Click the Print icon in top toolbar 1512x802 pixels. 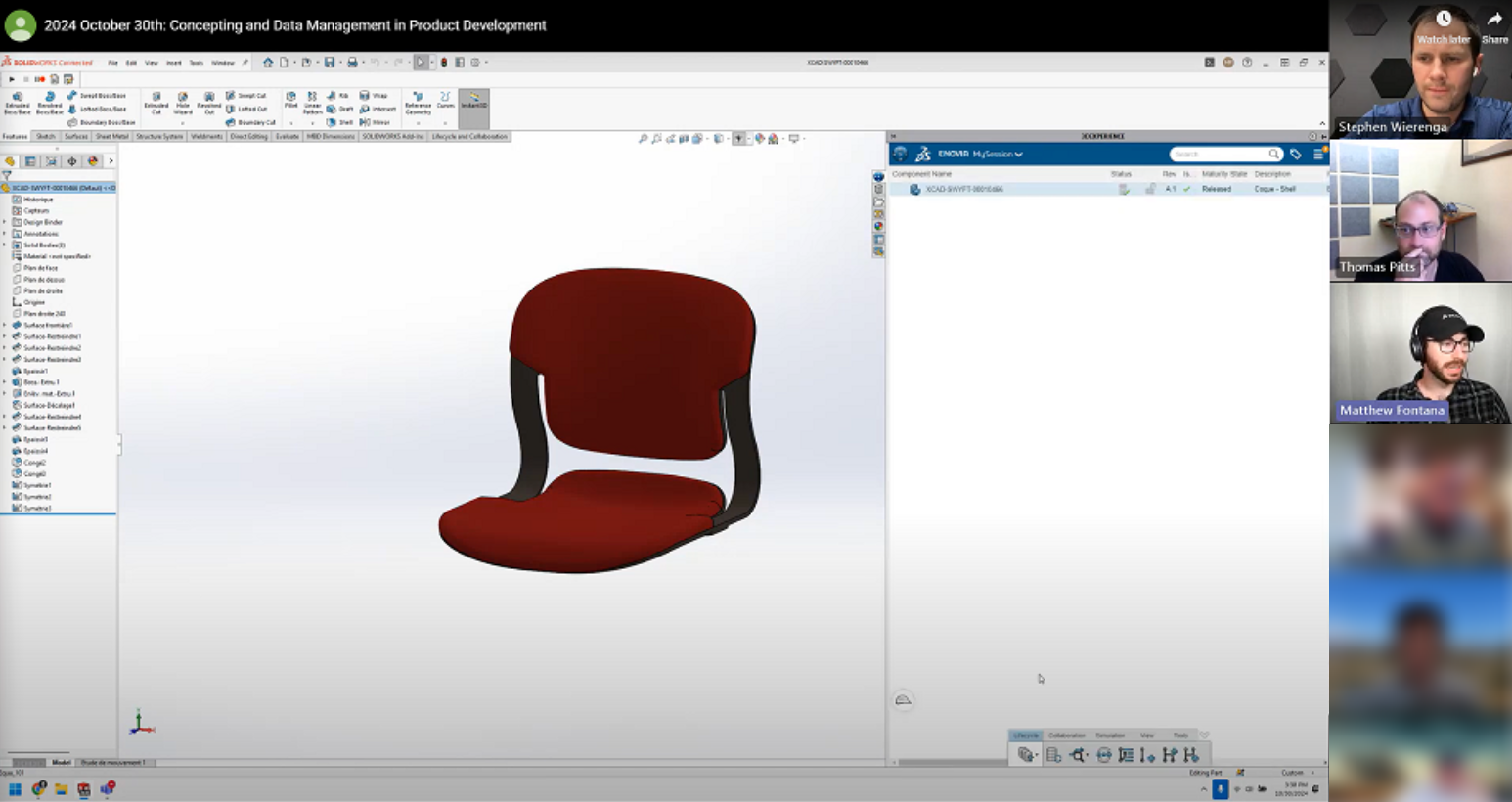pos(353,62)
